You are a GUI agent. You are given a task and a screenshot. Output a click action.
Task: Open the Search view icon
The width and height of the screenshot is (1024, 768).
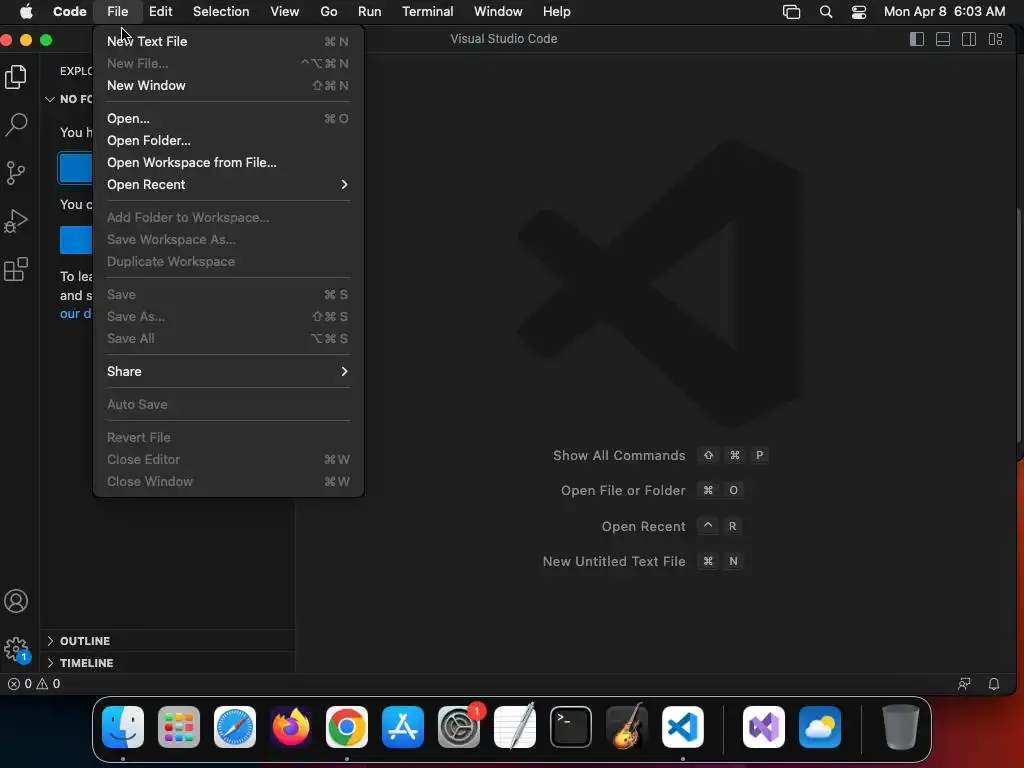pos(16,124)
